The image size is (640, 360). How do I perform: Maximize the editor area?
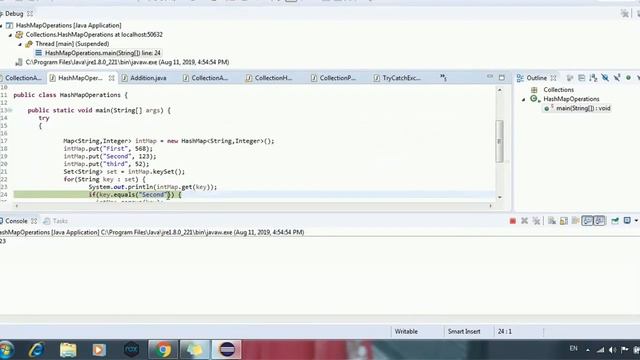[502, 77]
